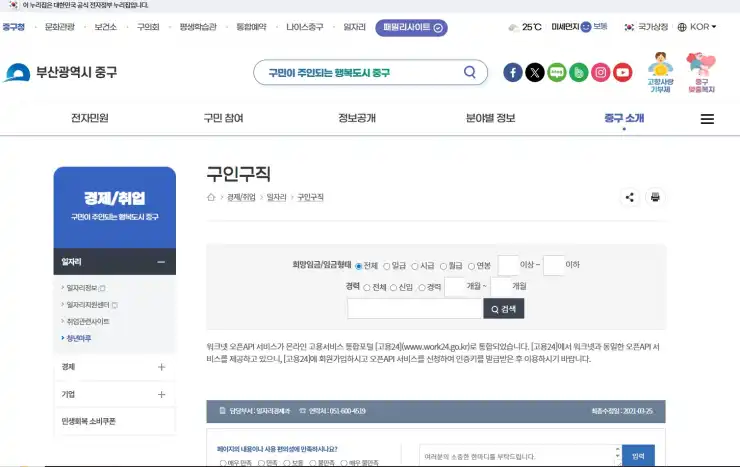Screen dimensions: 740x467
Task: Go to the 일자리 top link
Action: (x=354, y=27)
